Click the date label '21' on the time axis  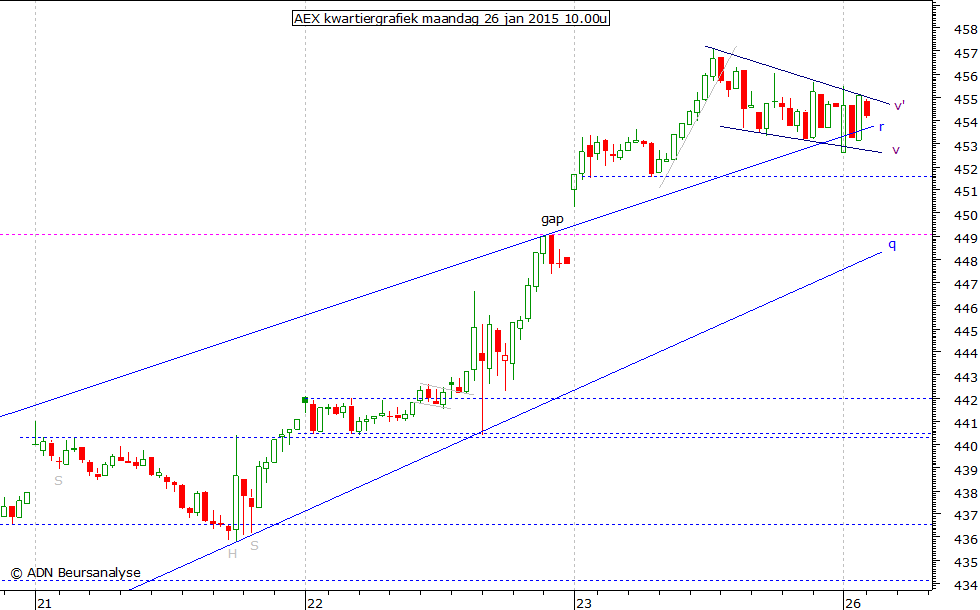coord(43,603)
